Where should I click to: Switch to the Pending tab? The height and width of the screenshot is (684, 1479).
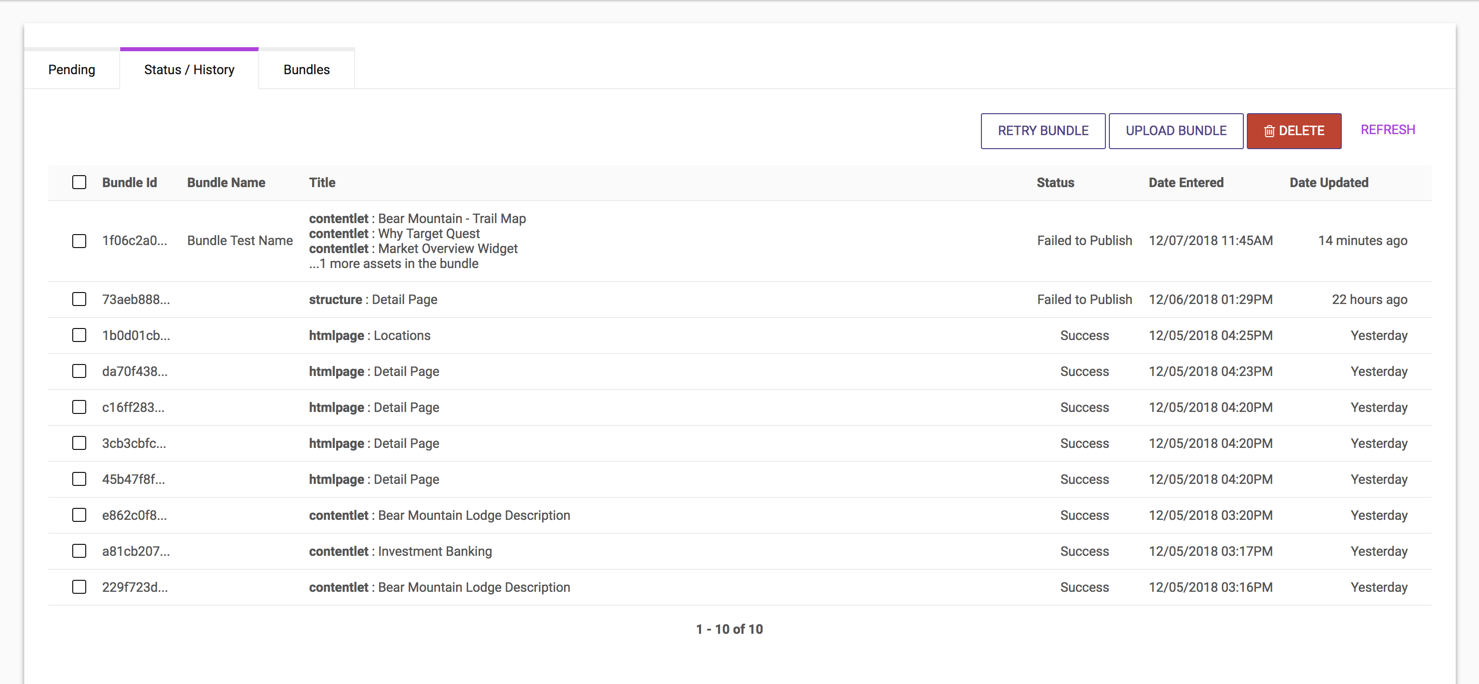click(x=72, y=70)
